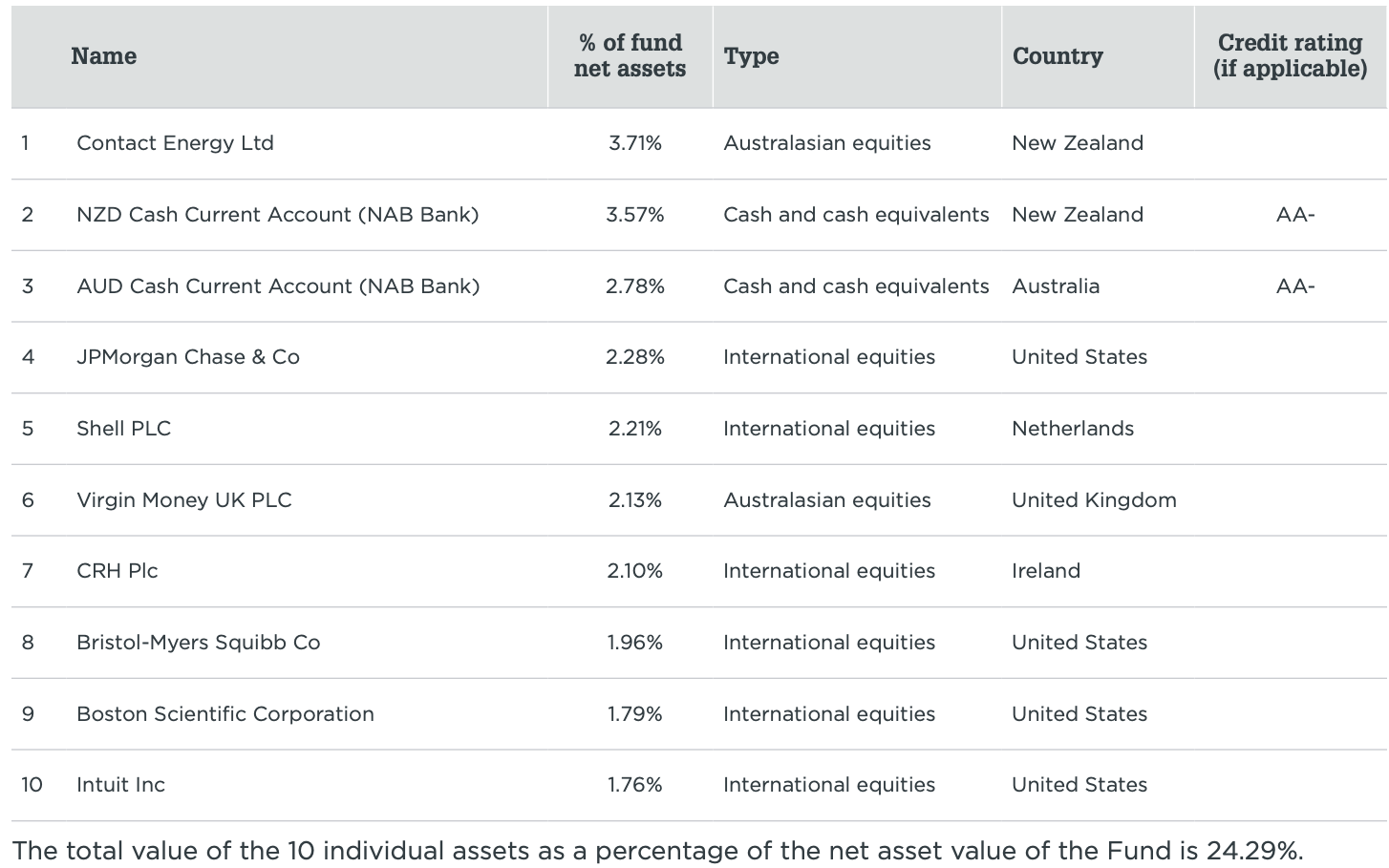Click the Ireland country cell

pyautogui.click(x=1046, y=571)
